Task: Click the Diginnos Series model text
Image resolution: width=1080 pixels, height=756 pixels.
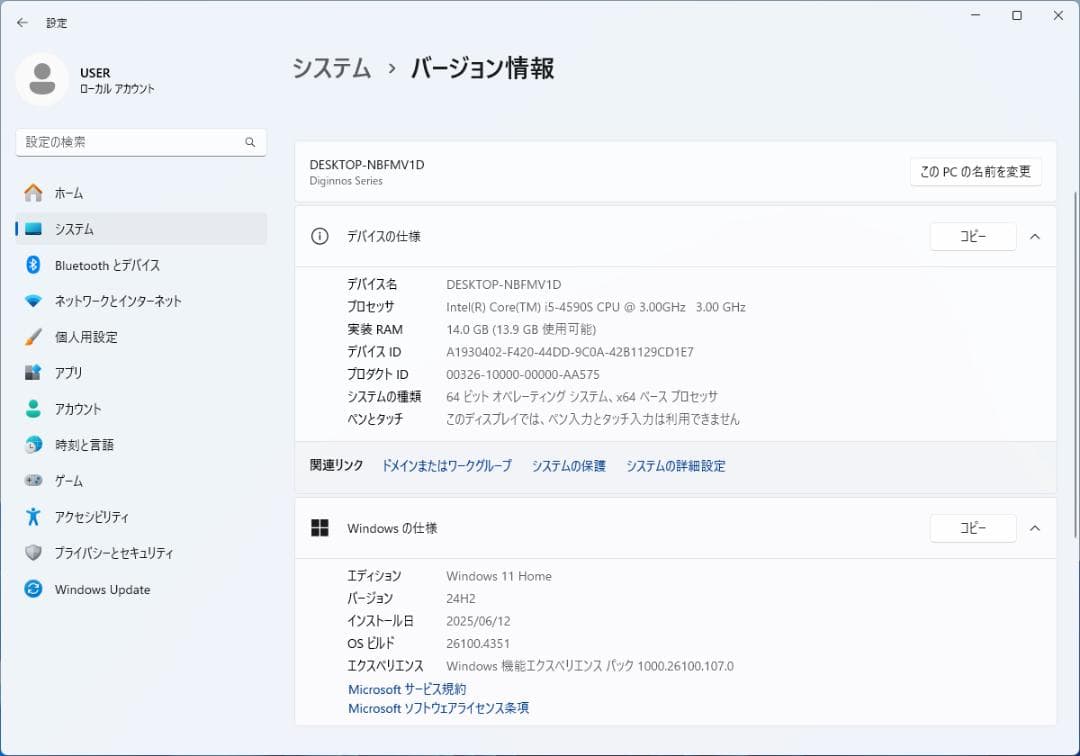Action: point(346,181)
